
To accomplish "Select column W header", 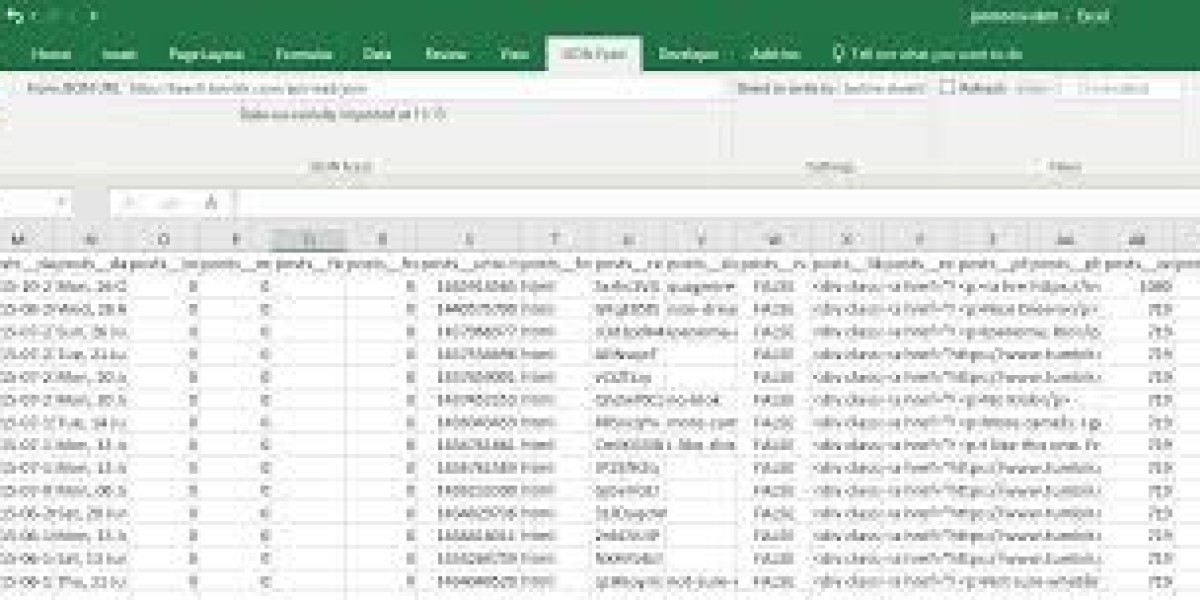I will click(x=774, y=241).
